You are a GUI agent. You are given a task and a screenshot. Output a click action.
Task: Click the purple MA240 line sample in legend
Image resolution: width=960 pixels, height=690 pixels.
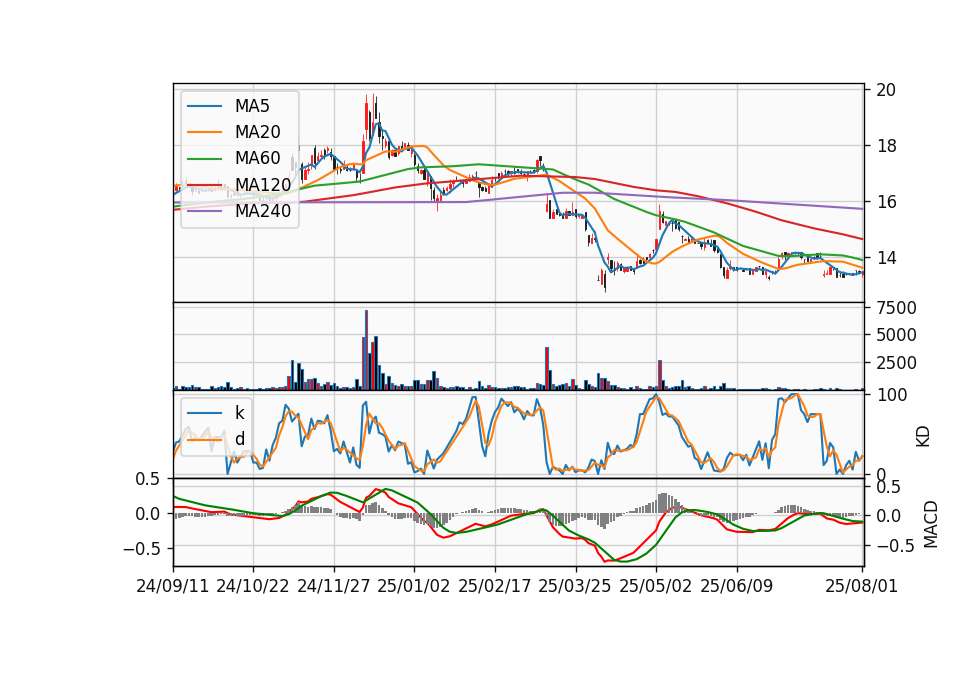[204, 212]
